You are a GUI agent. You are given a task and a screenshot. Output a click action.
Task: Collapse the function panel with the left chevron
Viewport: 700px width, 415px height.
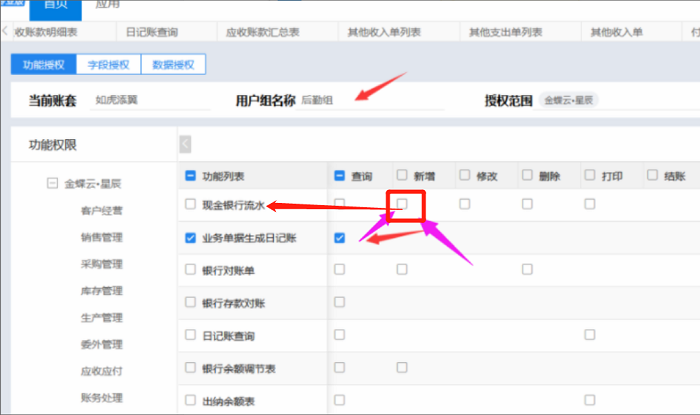click(x=185, y=144)
